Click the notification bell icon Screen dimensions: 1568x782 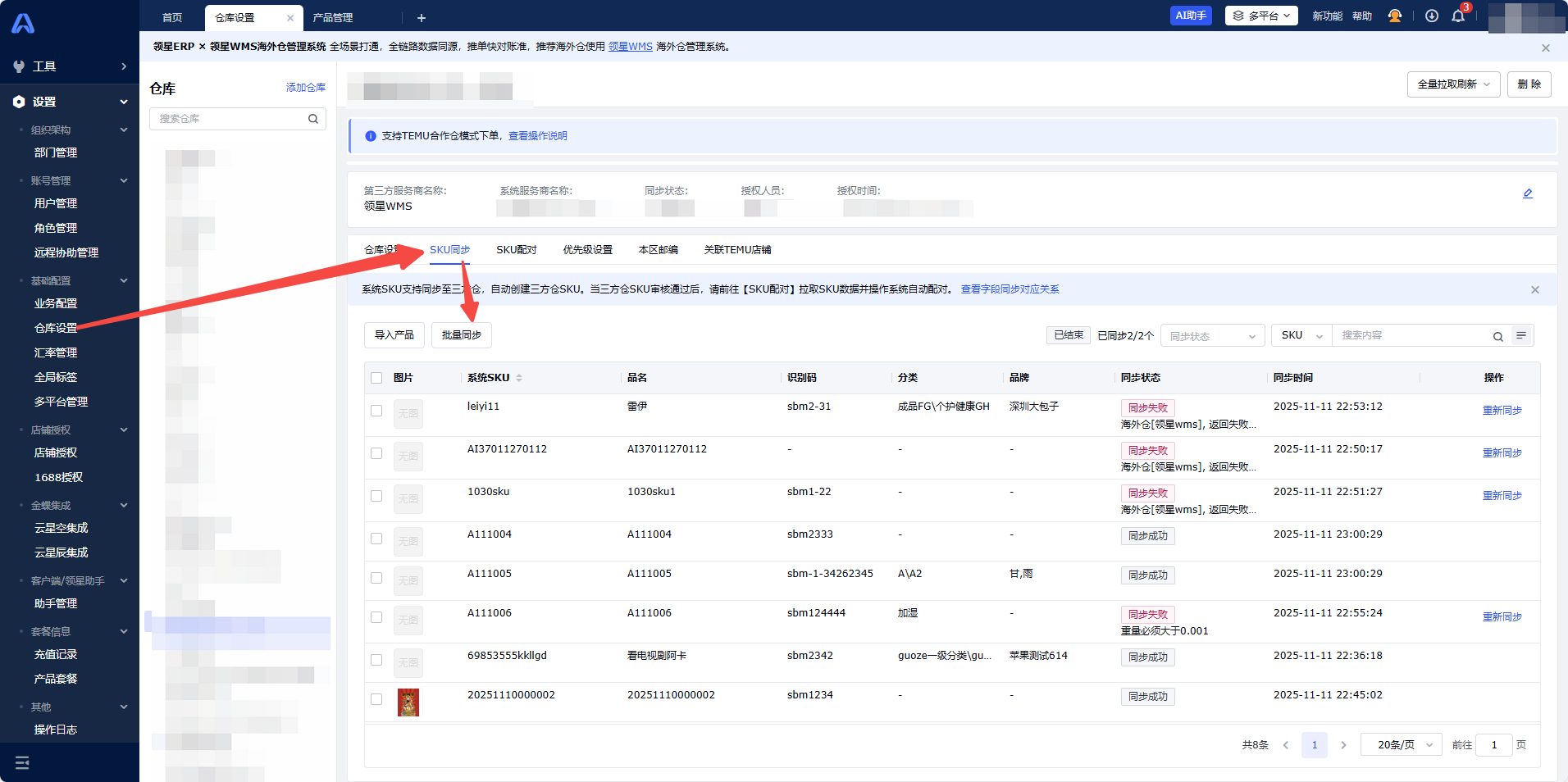(x=1457, y=16)
